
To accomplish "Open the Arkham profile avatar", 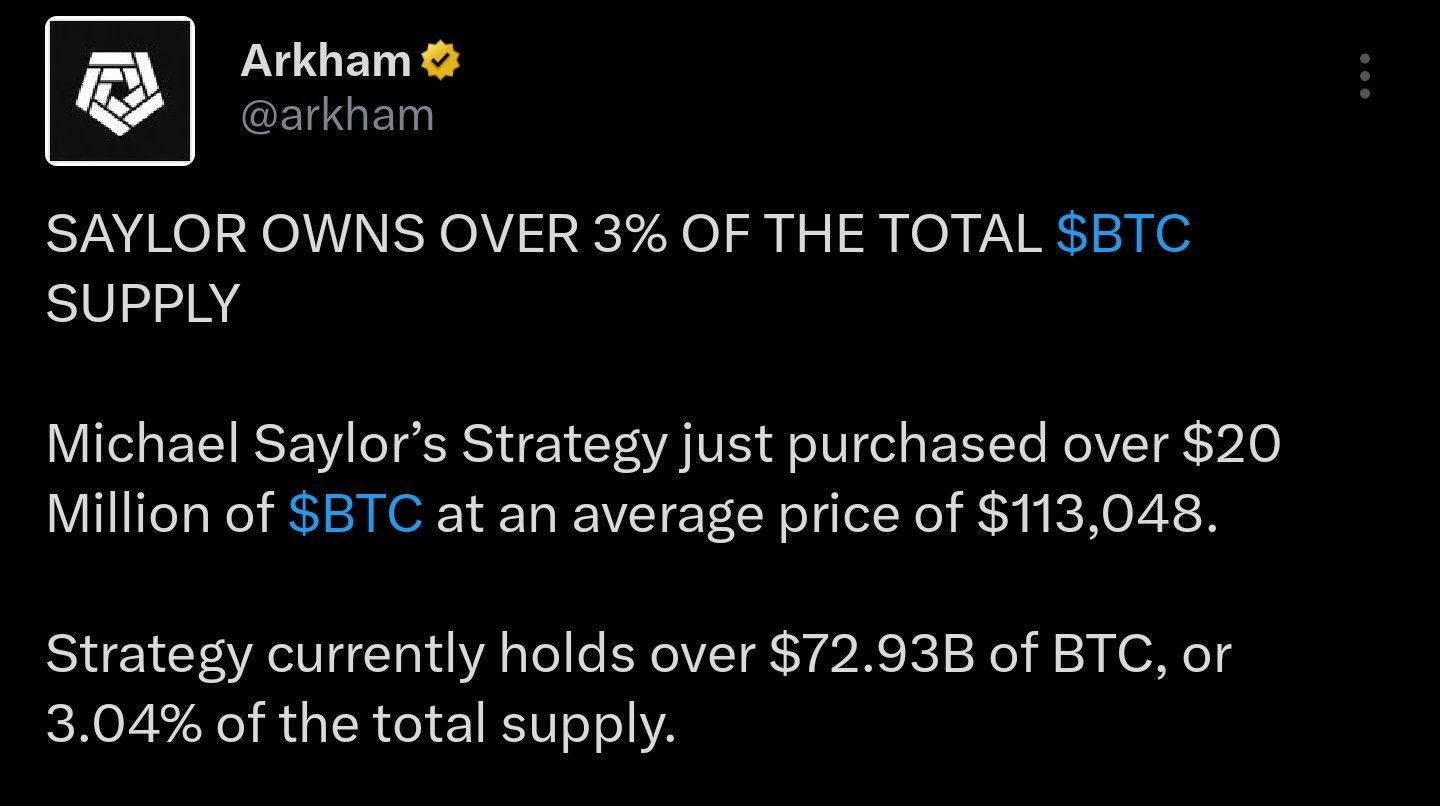I will 119,90.
